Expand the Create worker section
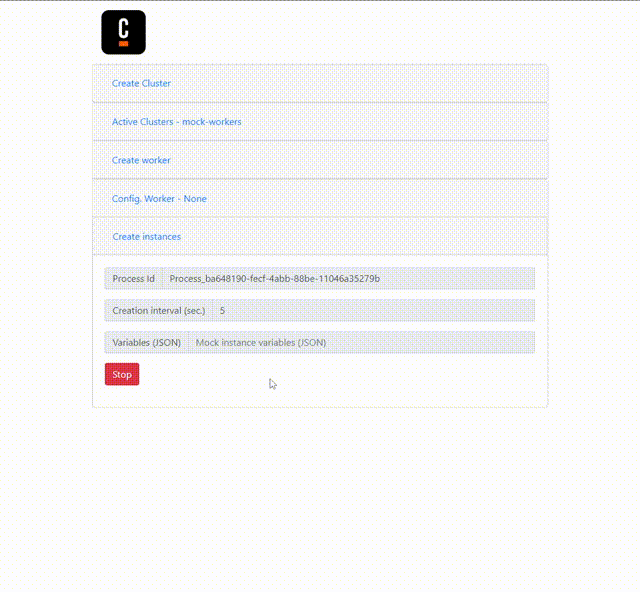Viewport: 640px width, 592px height. pyautogui.click(x=141, y=160)
